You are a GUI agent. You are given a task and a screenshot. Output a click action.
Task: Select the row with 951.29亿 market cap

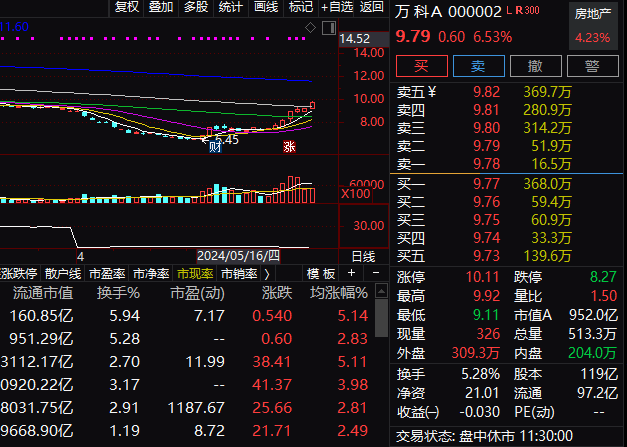click(x=187, y=339)
